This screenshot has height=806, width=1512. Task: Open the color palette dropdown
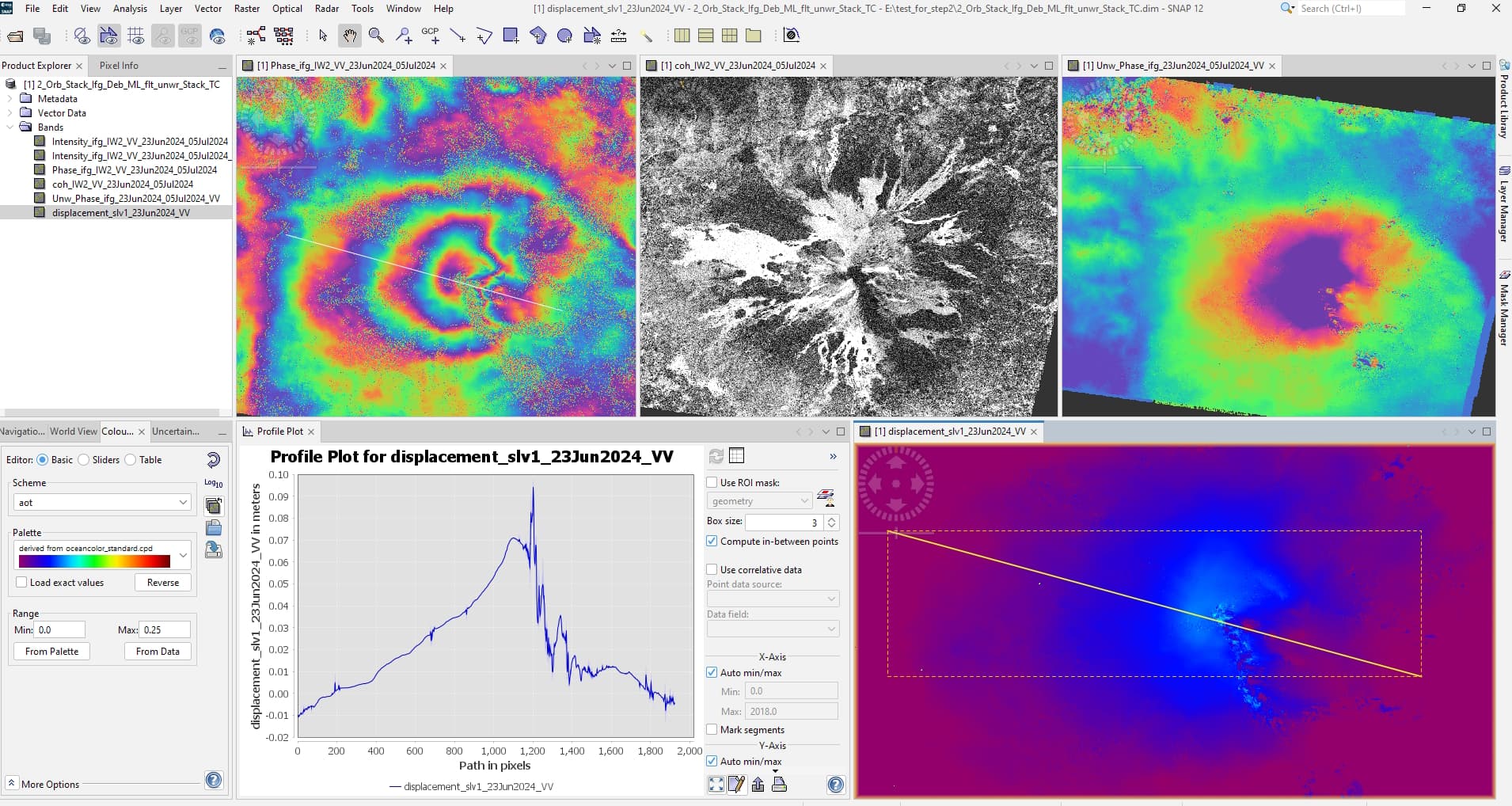click(x=183, y=555)
